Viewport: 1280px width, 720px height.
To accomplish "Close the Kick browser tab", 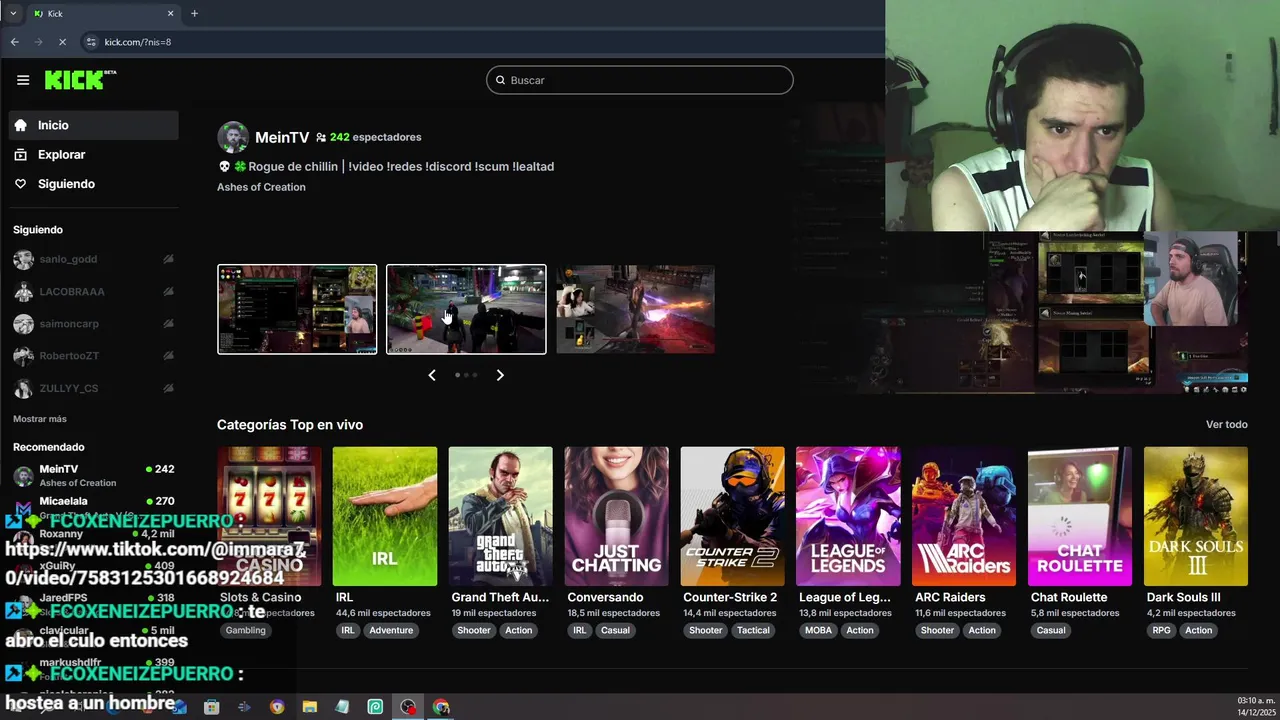I will coord(170,14).
